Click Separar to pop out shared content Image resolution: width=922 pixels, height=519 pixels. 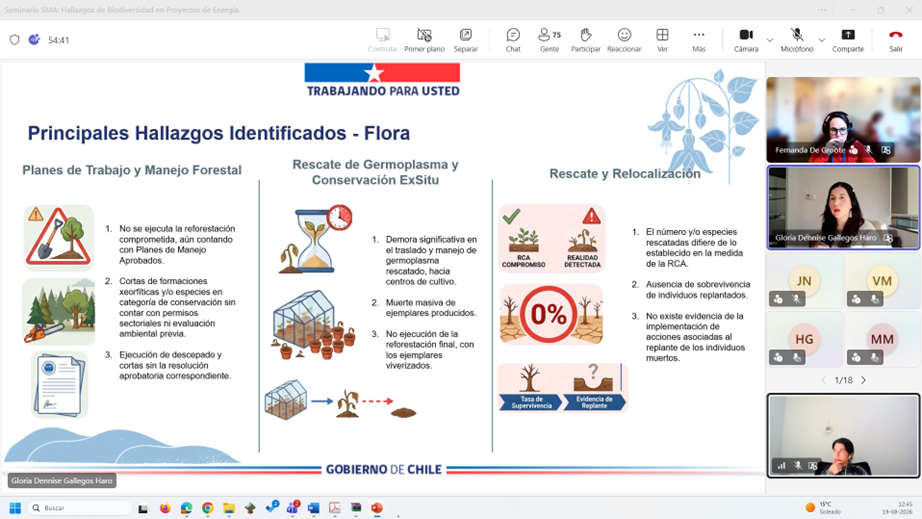tap(465, 40)
